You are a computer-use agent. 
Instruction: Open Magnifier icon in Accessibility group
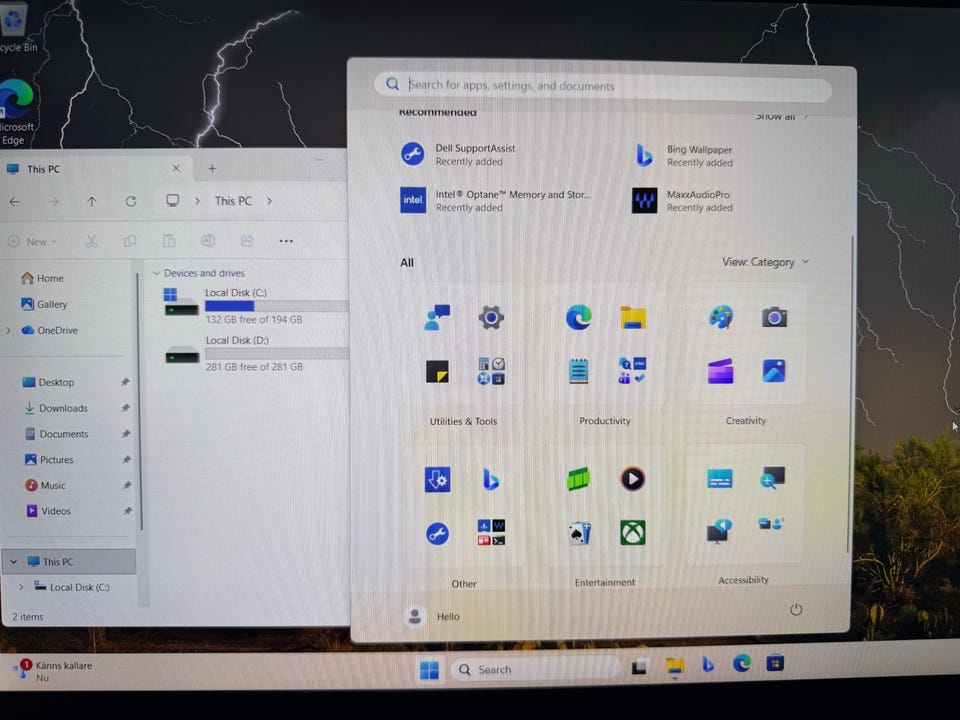[773, 478]
